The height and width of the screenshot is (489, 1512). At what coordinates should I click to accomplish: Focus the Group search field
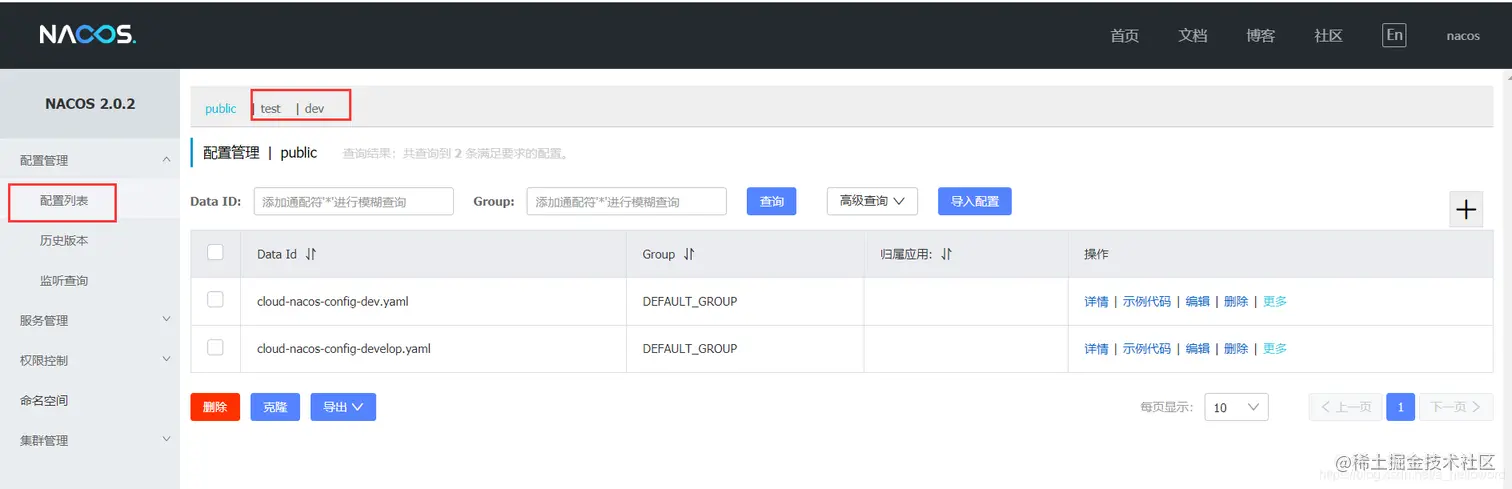[x=626, y=201]
